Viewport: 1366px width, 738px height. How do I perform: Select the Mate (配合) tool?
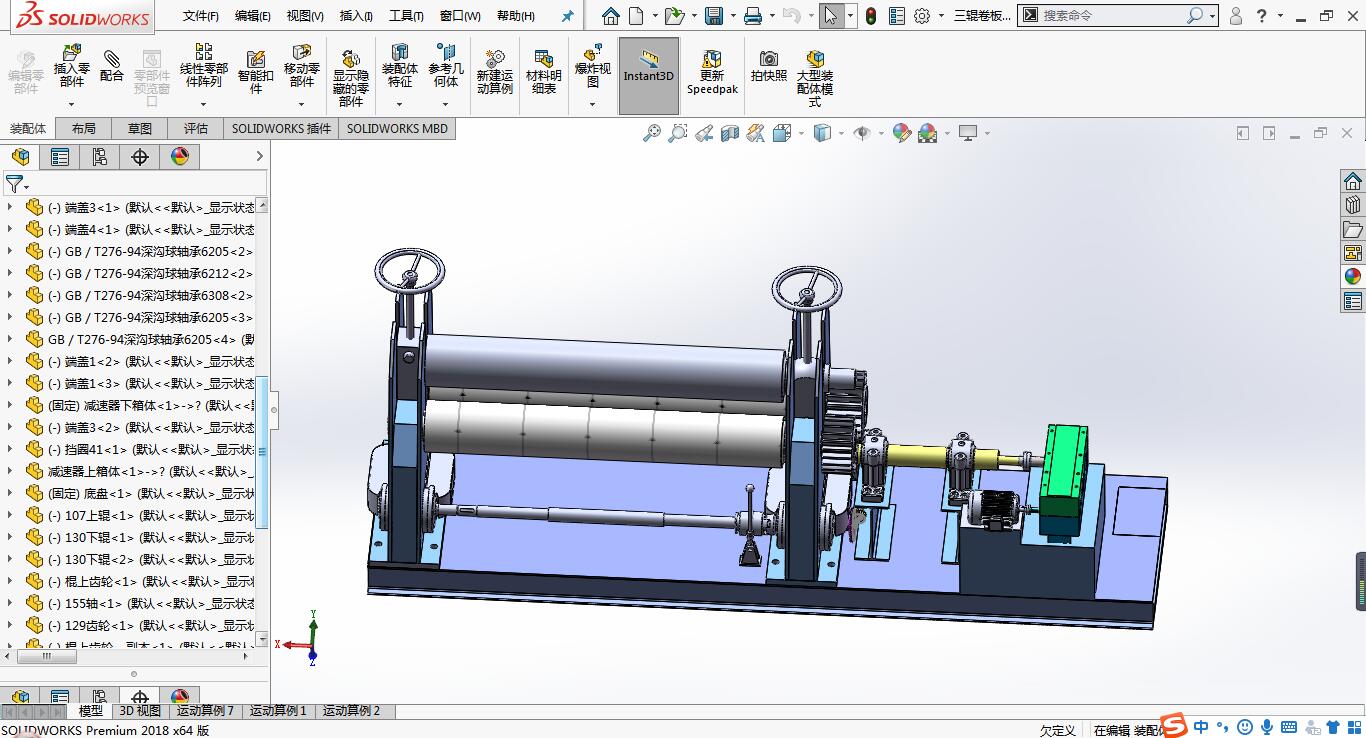(112, 65)
